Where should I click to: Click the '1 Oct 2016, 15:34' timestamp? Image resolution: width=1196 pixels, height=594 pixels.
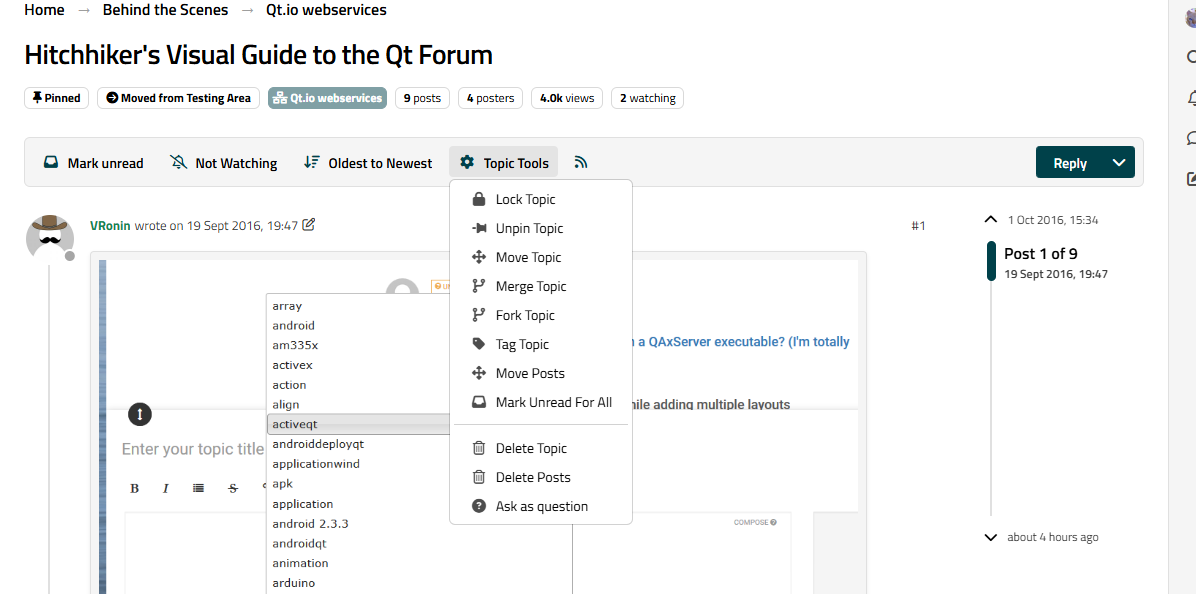point(1053,220)
